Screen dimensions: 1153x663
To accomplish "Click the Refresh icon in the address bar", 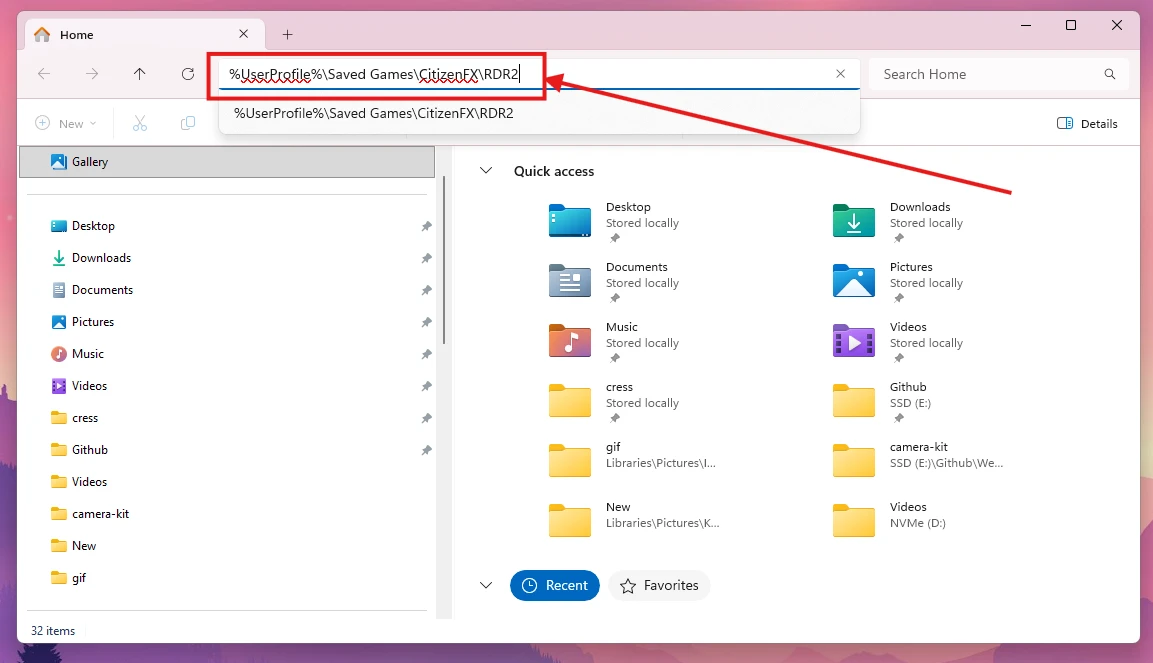I will pos(188,74).
